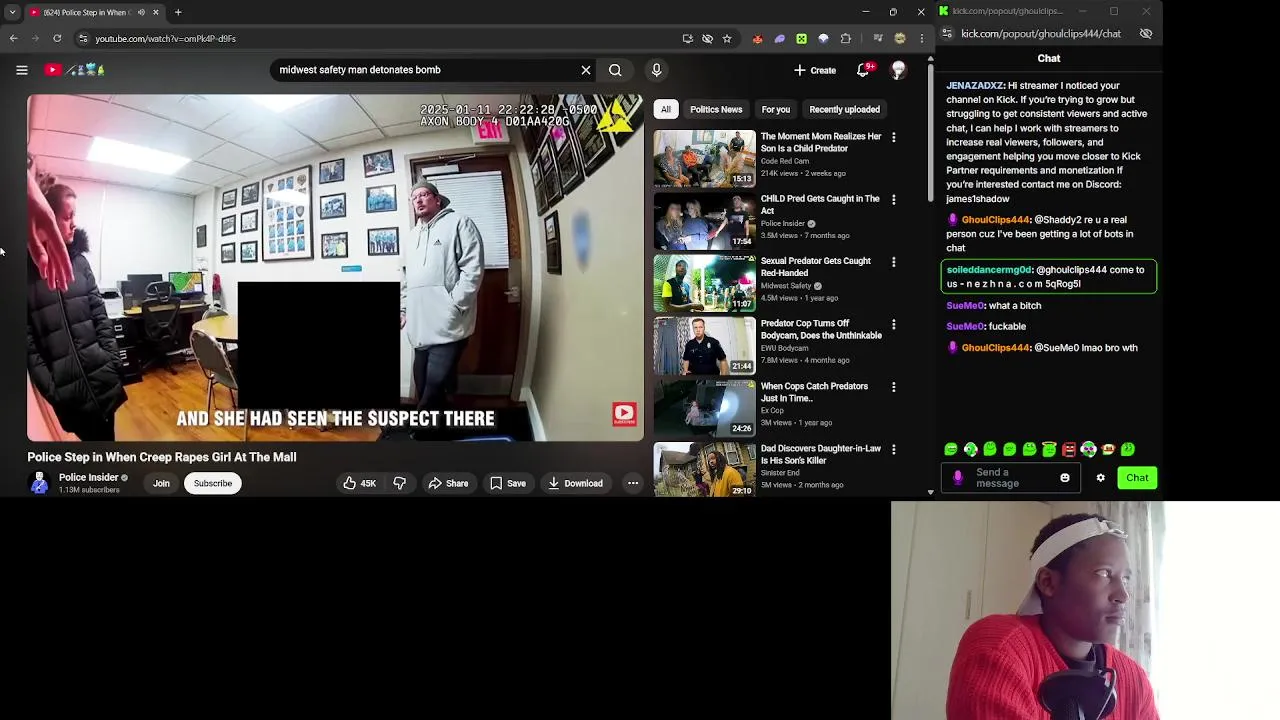Click the eye-slash icon in Kick address bar
The width and height of the screenshot is (1280, 720).
pos(1146,34)
